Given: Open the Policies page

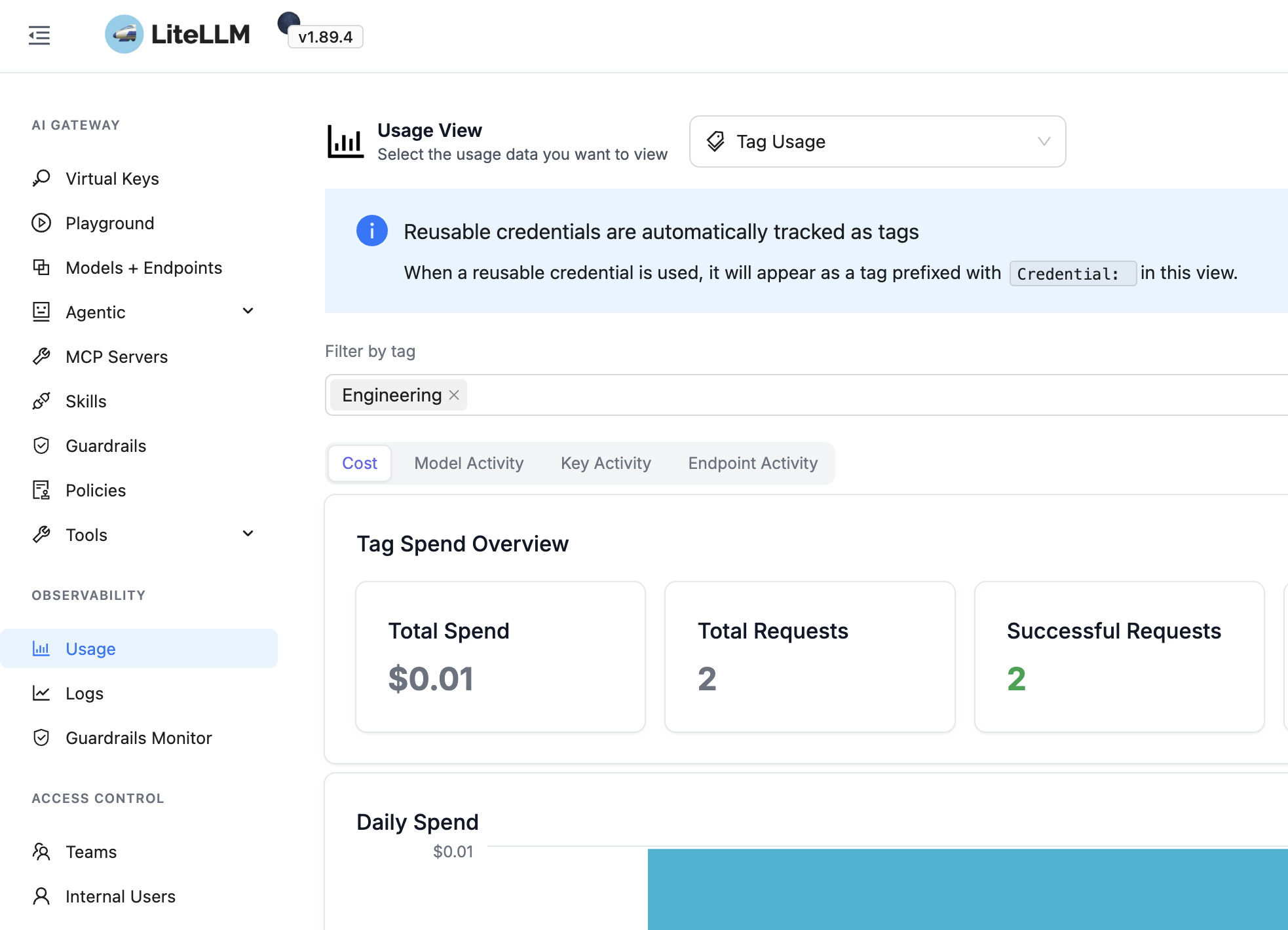Looking at the screenshot, I should (139, 490).
